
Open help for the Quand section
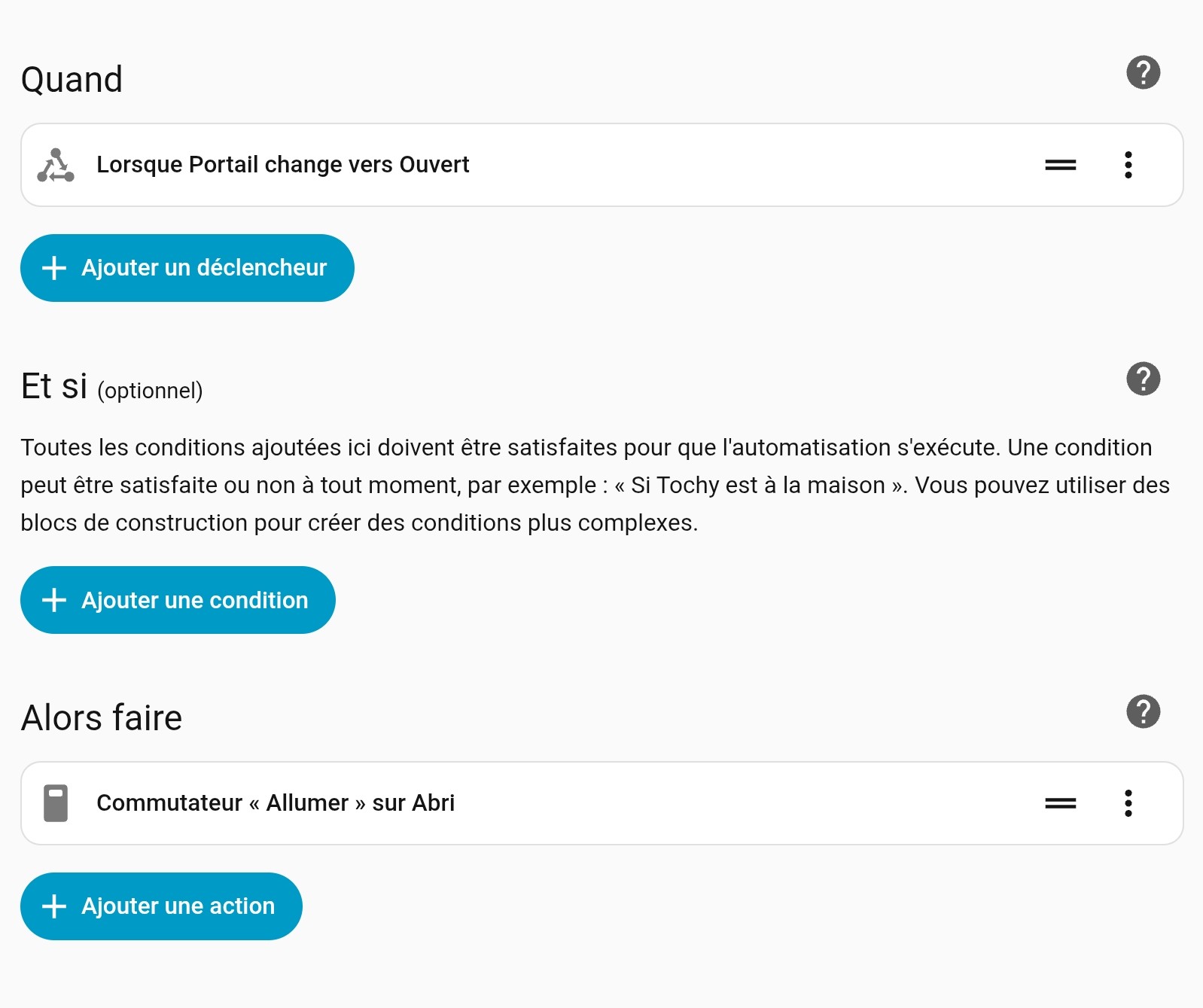tap(1143, 73)
